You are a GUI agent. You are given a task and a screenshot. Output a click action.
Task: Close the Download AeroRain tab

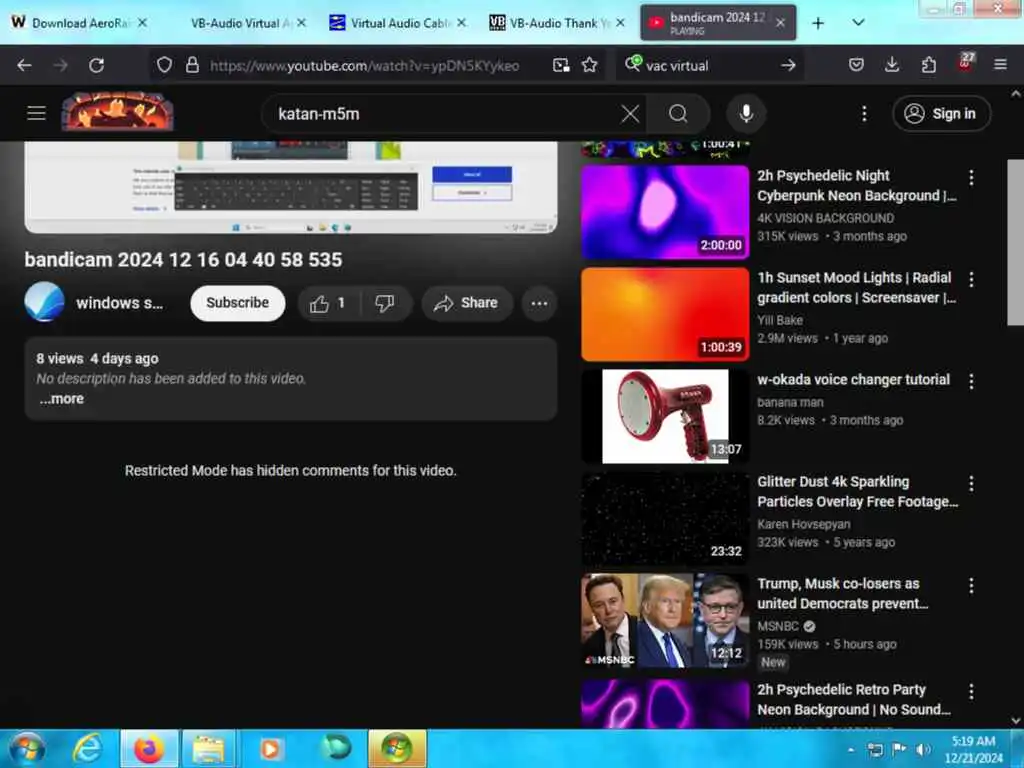coord(142,23)
